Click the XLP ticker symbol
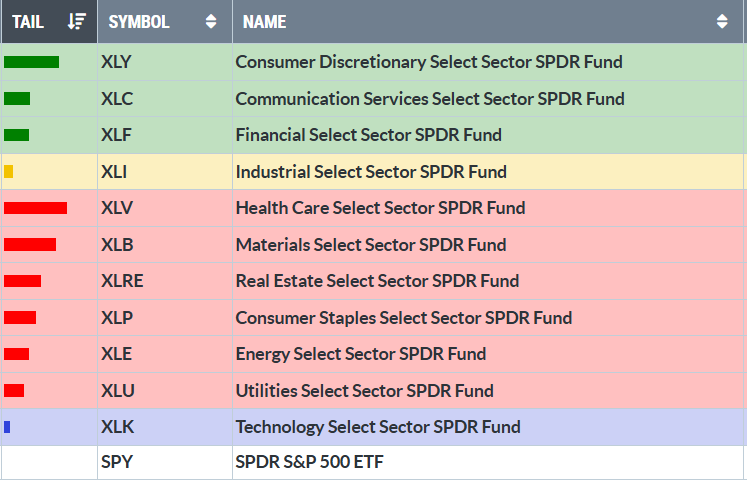 117,318
